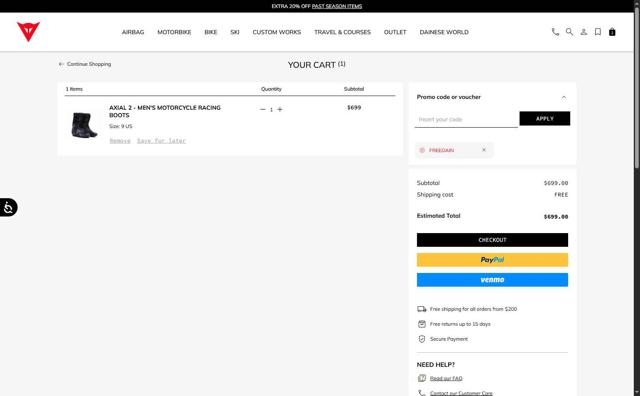Open the MOTORBIKE menu

pyautogui.click(x=174, y=32)
